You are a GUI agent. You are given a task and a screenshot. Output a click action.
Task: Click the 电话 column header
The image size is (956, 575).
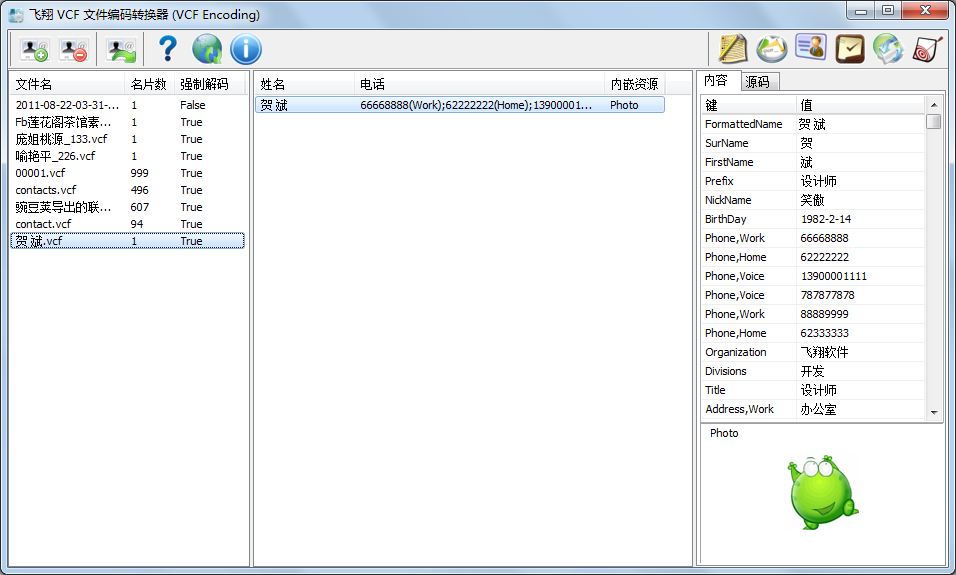click(480, 84)
